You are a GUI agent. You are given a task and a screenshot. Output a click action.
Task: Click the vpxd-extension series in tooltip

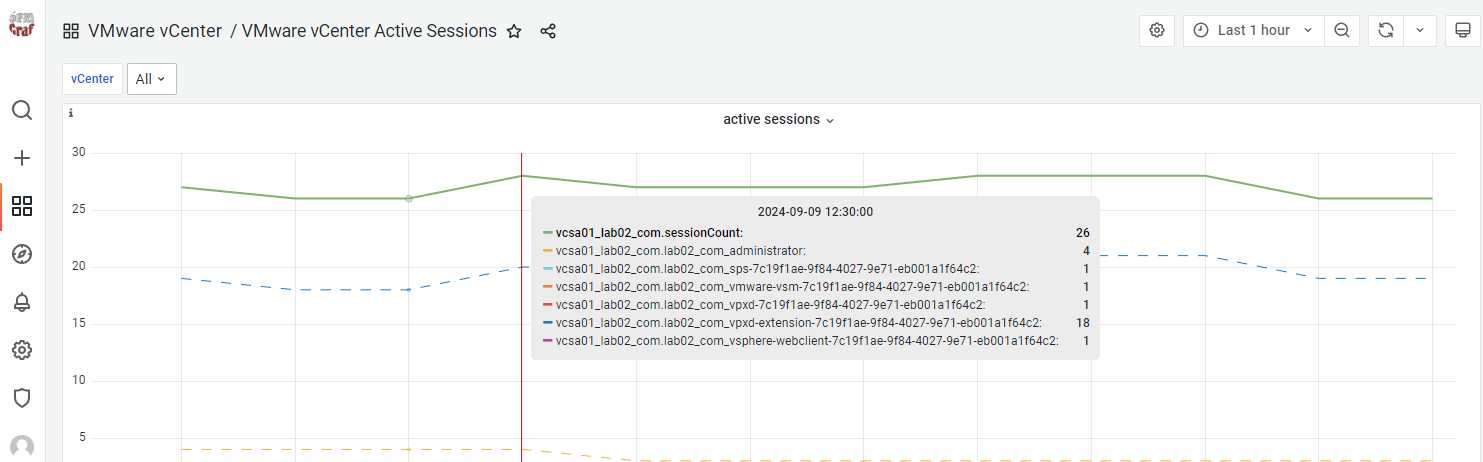[x=799, y=323]
